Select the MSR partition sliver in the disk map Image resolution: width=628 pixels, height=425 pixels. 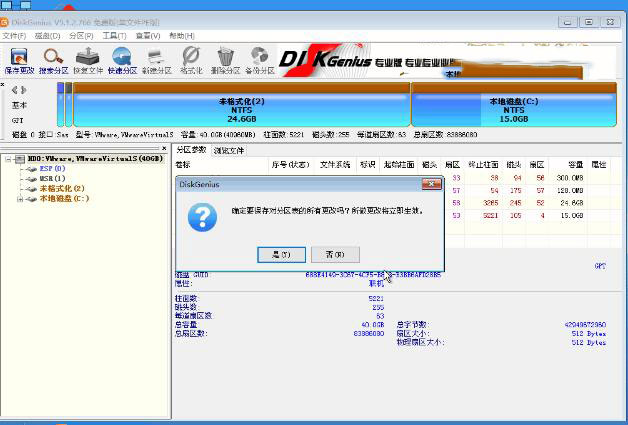tap(68, 105)
